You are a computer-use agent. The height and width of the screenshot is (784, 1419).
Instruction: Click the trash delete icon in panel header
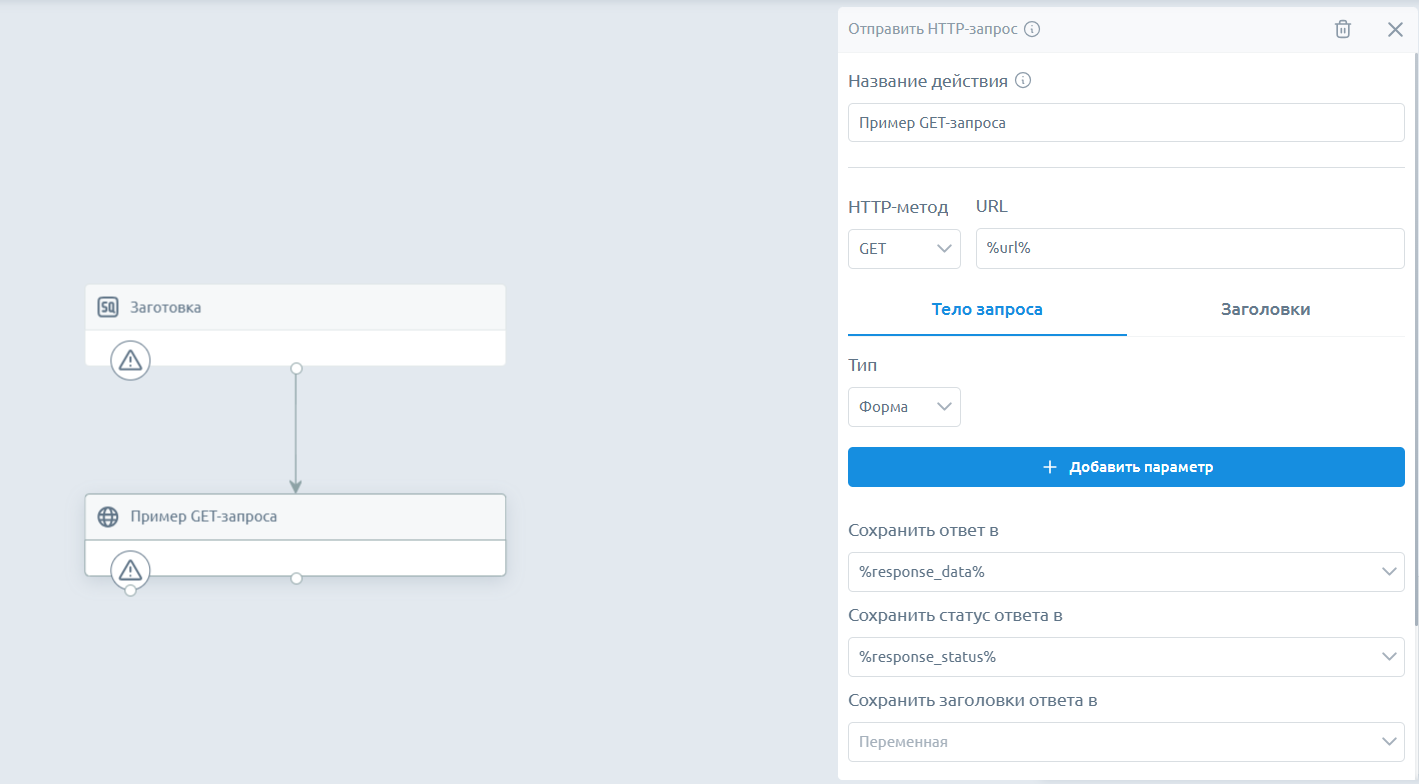coord(1343,29)
